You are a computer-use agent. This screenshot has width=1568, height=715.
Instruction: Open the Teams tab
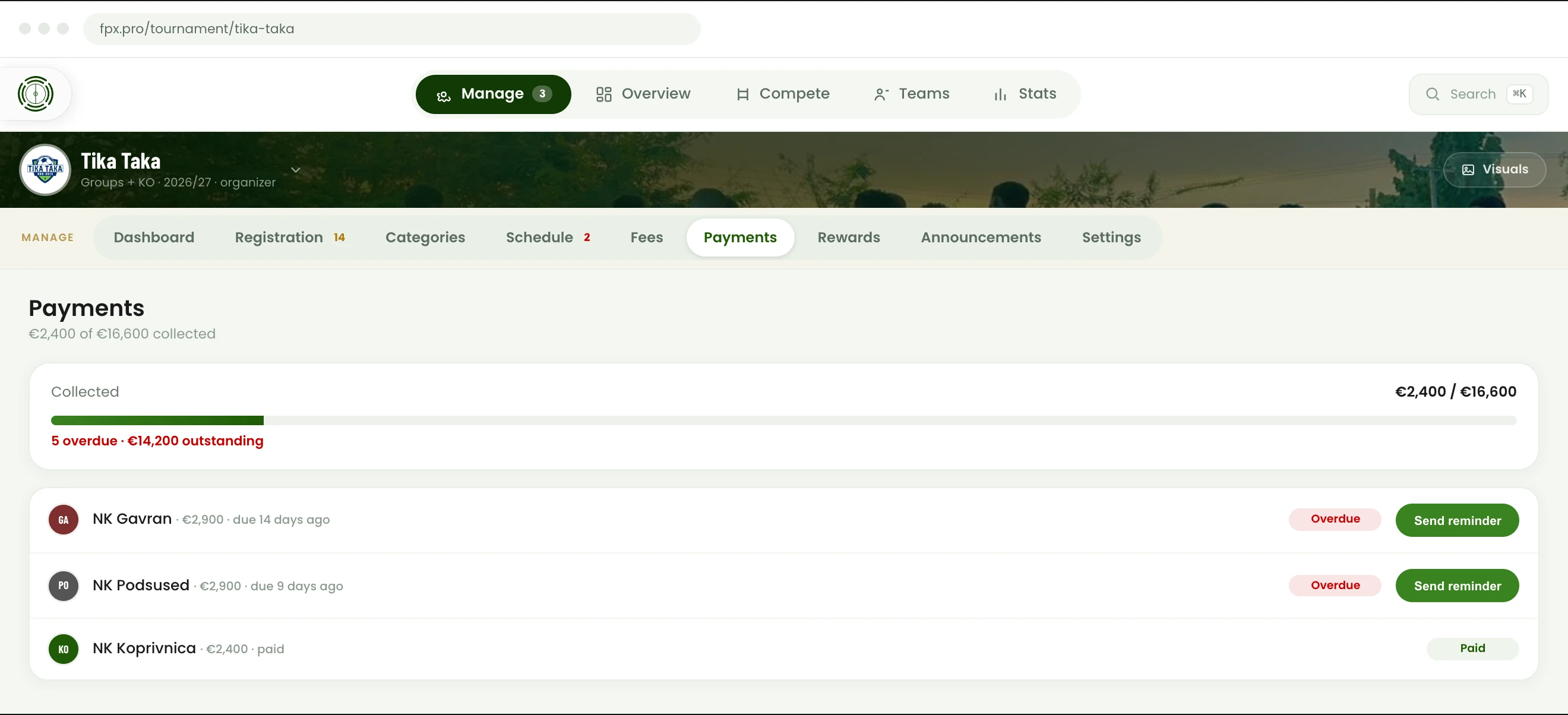click(911, 94)
